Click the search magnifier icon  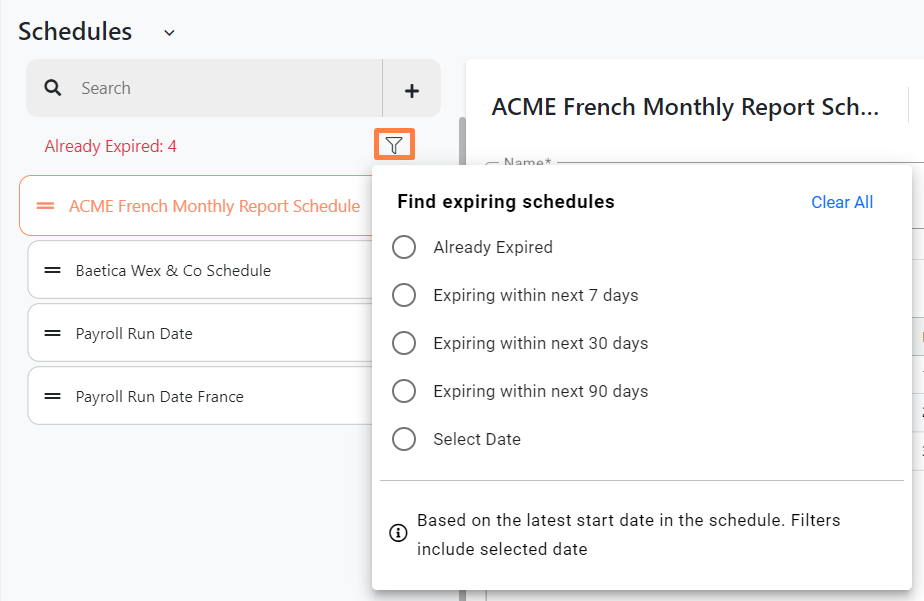[x=53, y=88]
